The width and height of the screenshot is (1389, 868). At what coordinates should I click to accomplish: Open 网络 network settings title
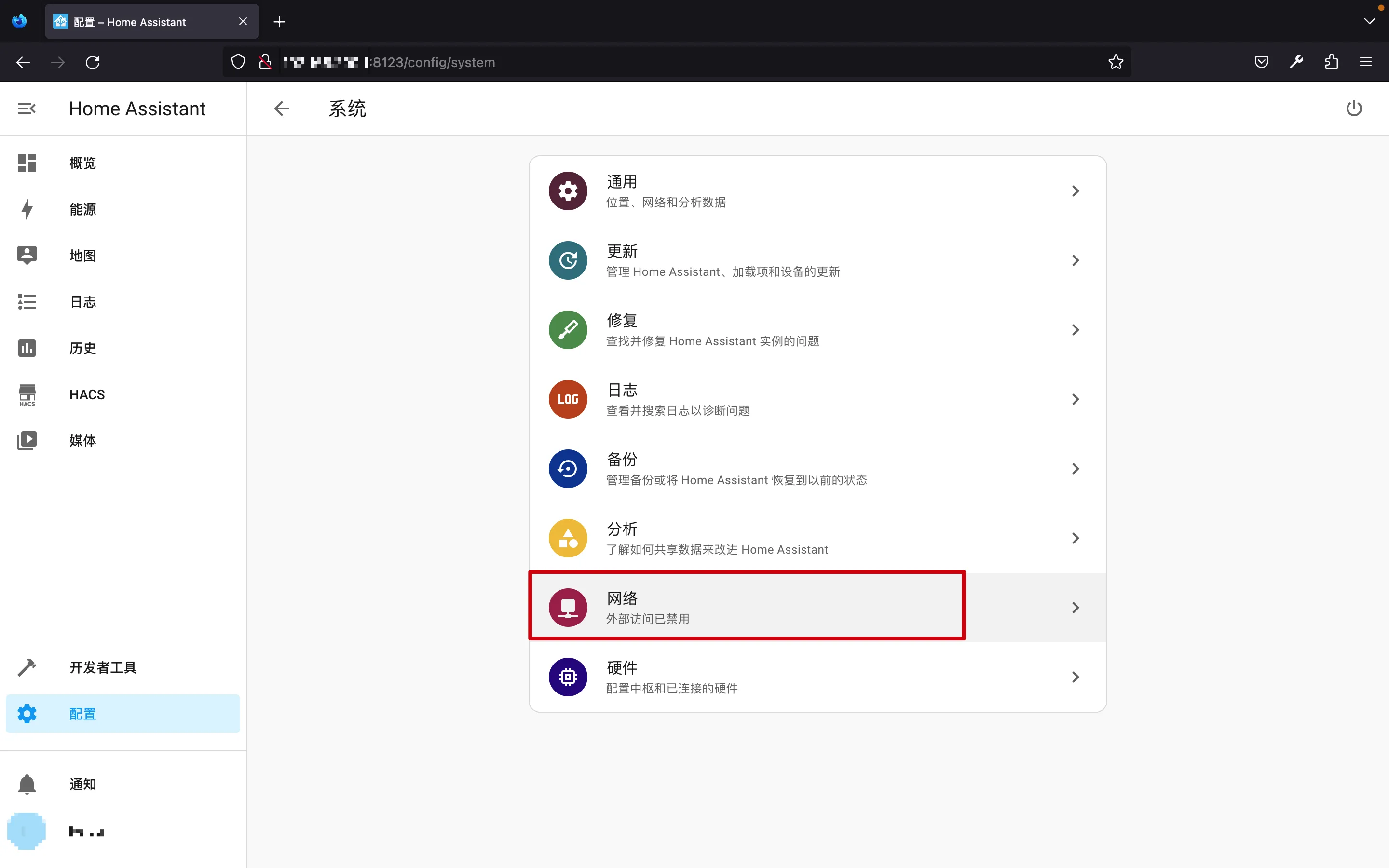(622, 598)
